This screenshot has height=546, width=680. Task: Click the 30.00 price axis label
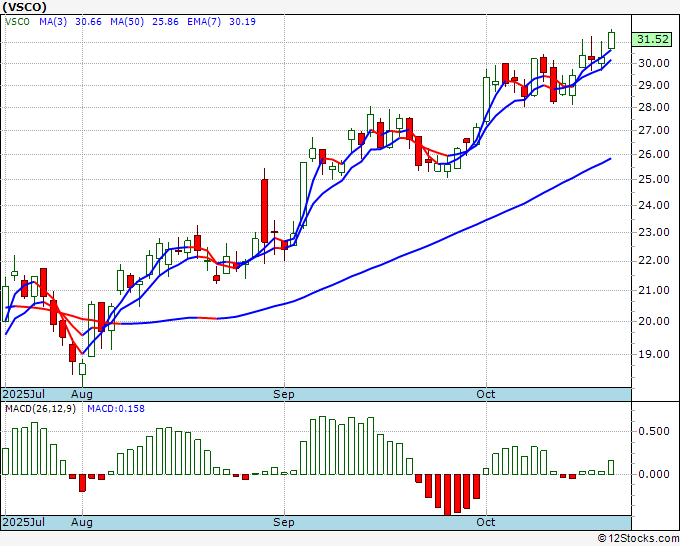click(653, 63)
